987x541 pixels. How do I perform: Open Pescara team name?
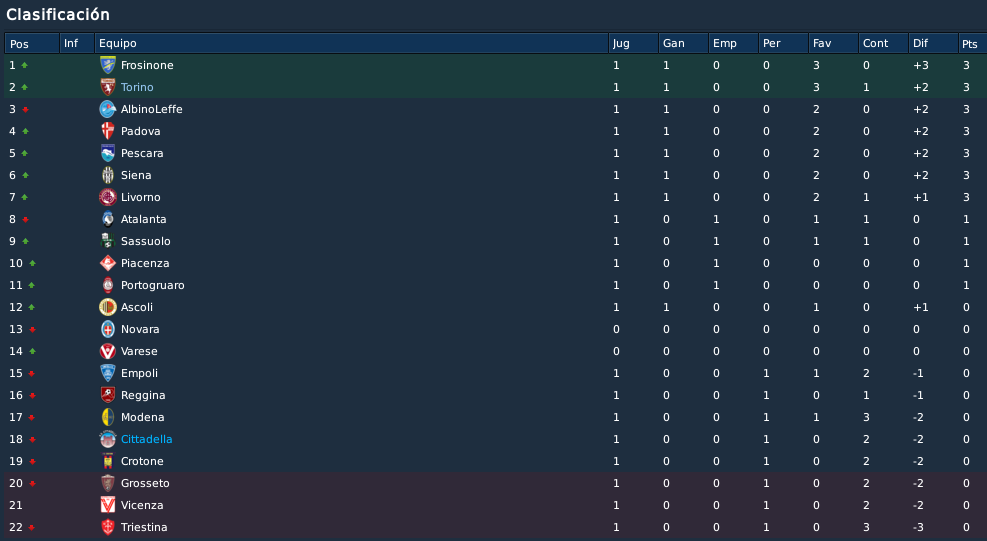142,153
